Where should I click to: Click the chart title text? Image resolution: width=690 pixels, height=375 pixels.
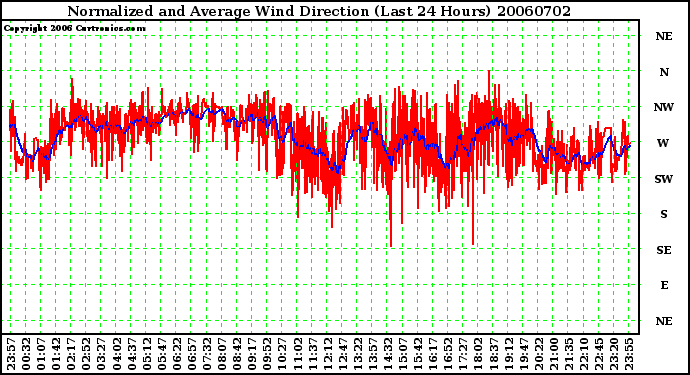319,11
